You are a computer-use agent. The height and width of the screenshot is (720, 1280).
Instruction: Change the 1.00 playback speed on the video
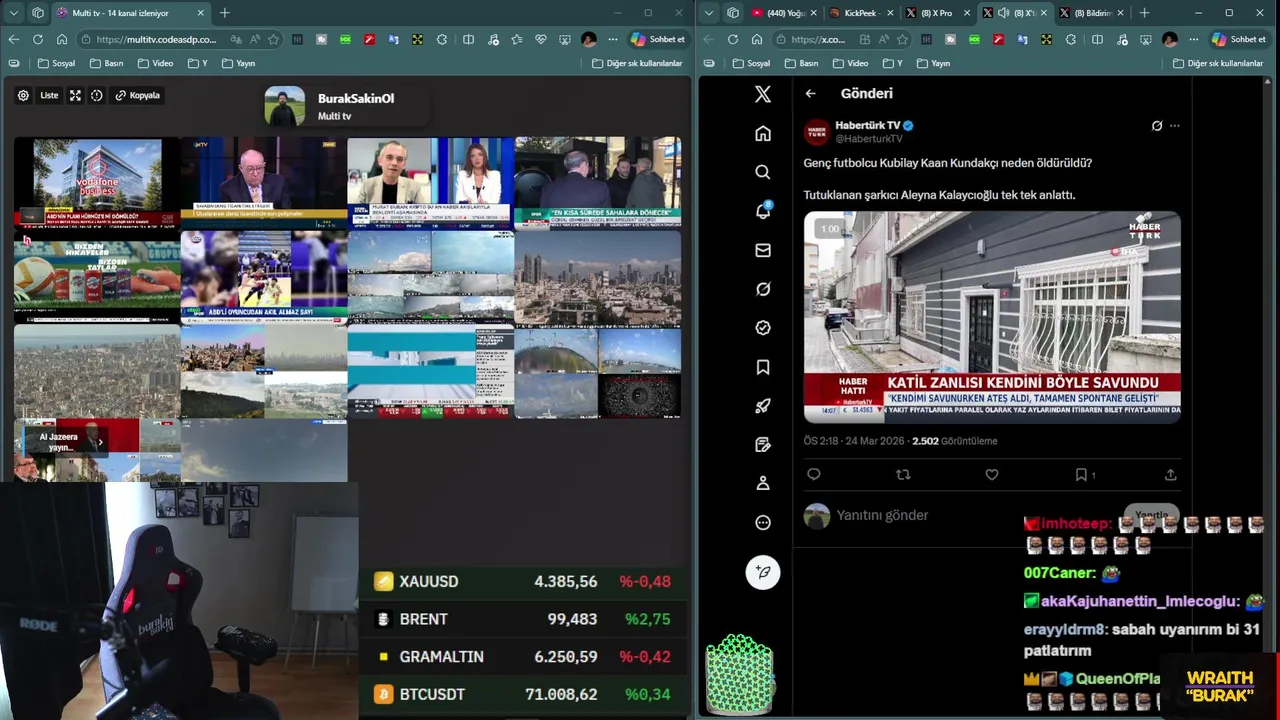[830, 229]
